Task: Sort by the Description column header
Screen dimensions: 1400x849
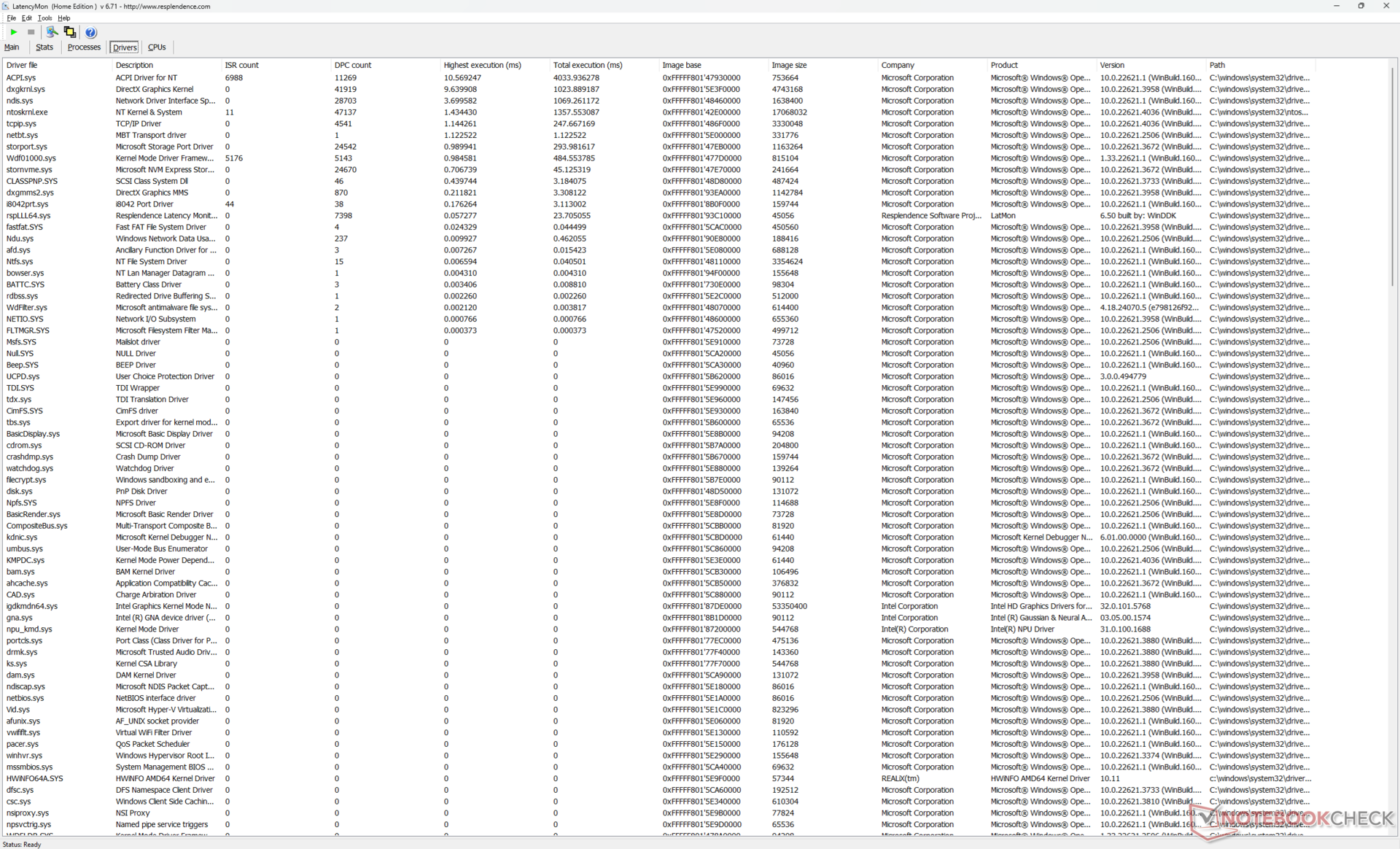Action: [x=167, y=65]
